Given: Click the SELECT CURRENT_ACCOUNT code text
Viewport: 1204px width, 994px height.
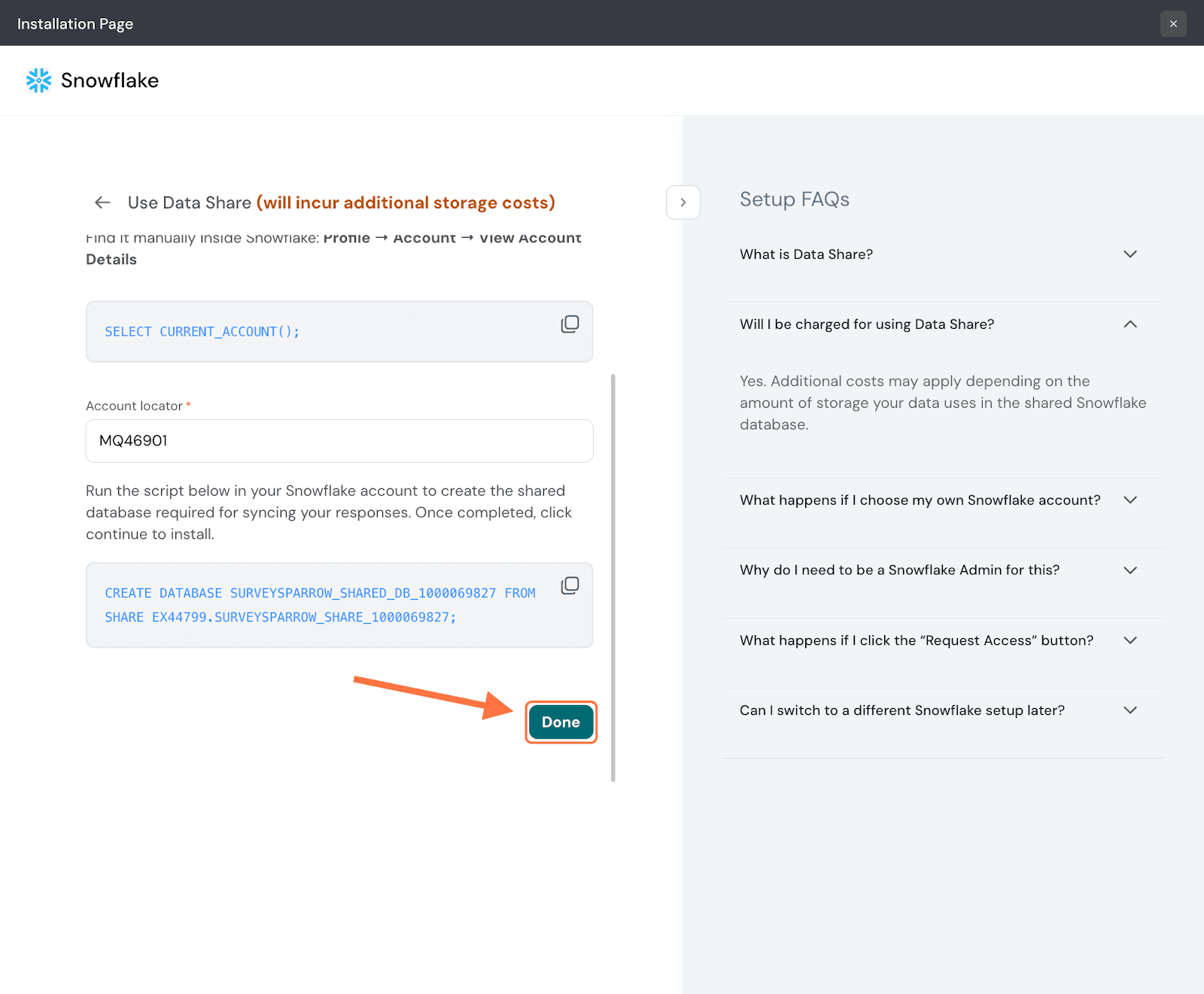Looking at the screenshot, I should (x=202, y=332).
